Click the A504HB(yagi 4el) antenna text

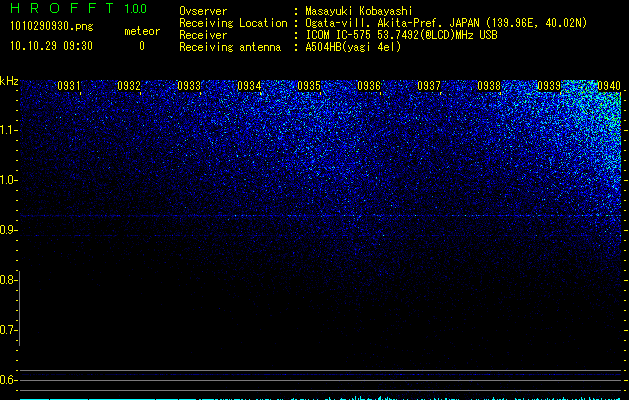(353, 47)
